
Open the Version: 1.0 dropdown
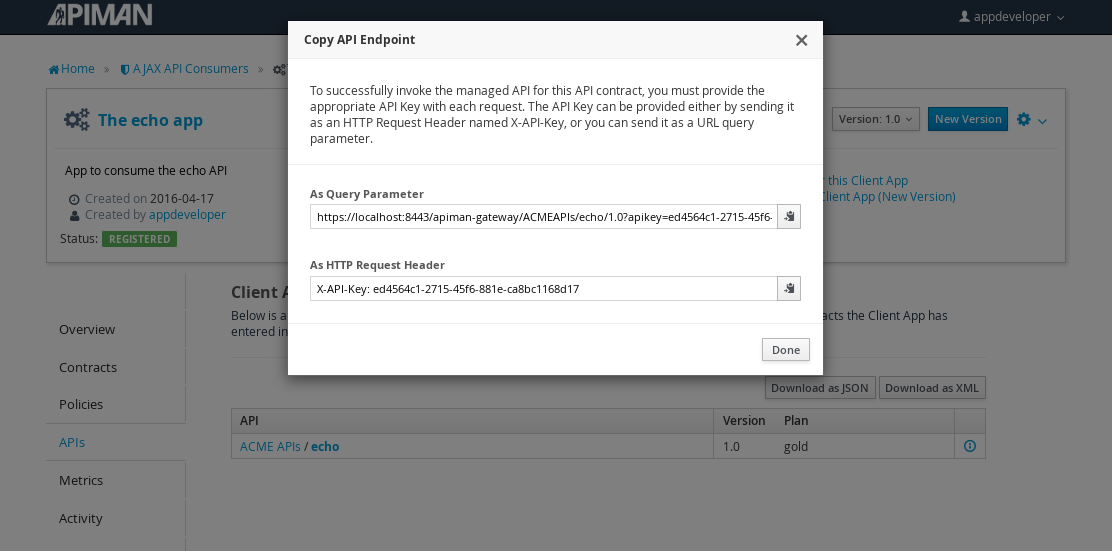coord(875,119)
